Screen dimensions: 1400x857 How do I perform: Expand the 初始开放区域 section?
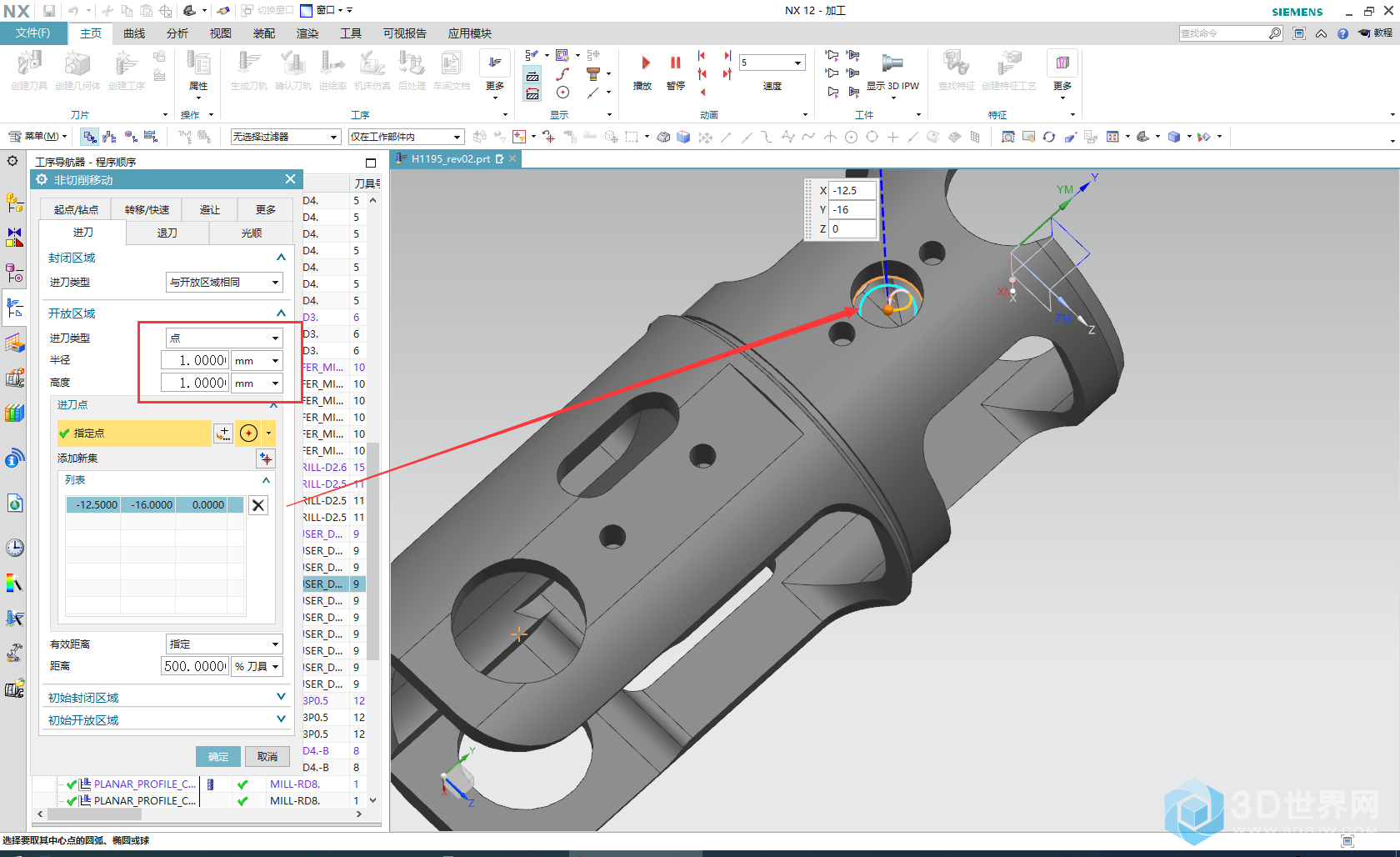point(281,719)
